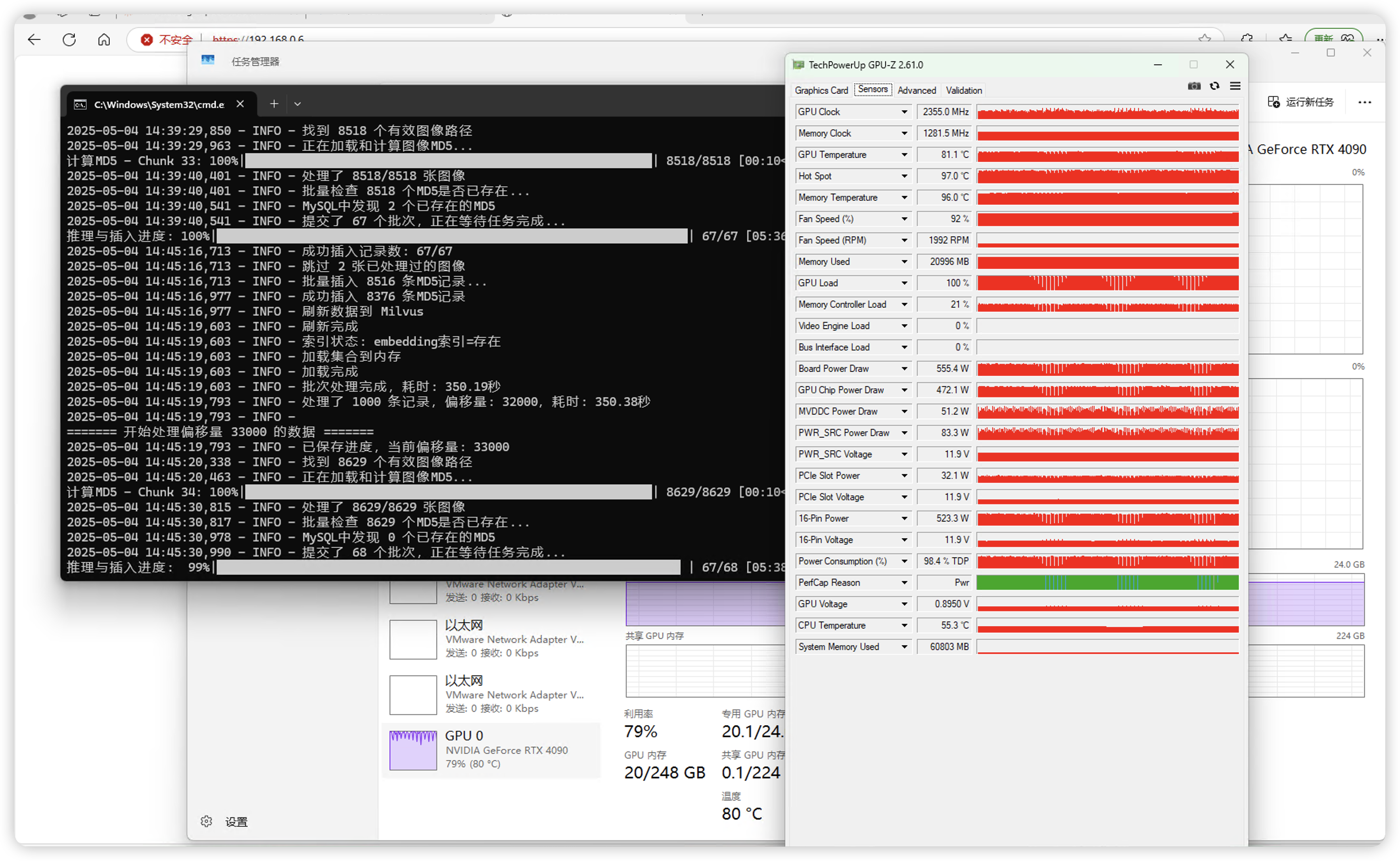
Task: Click GPU Voltage 0.8950 V value
Action: point(944,604)
